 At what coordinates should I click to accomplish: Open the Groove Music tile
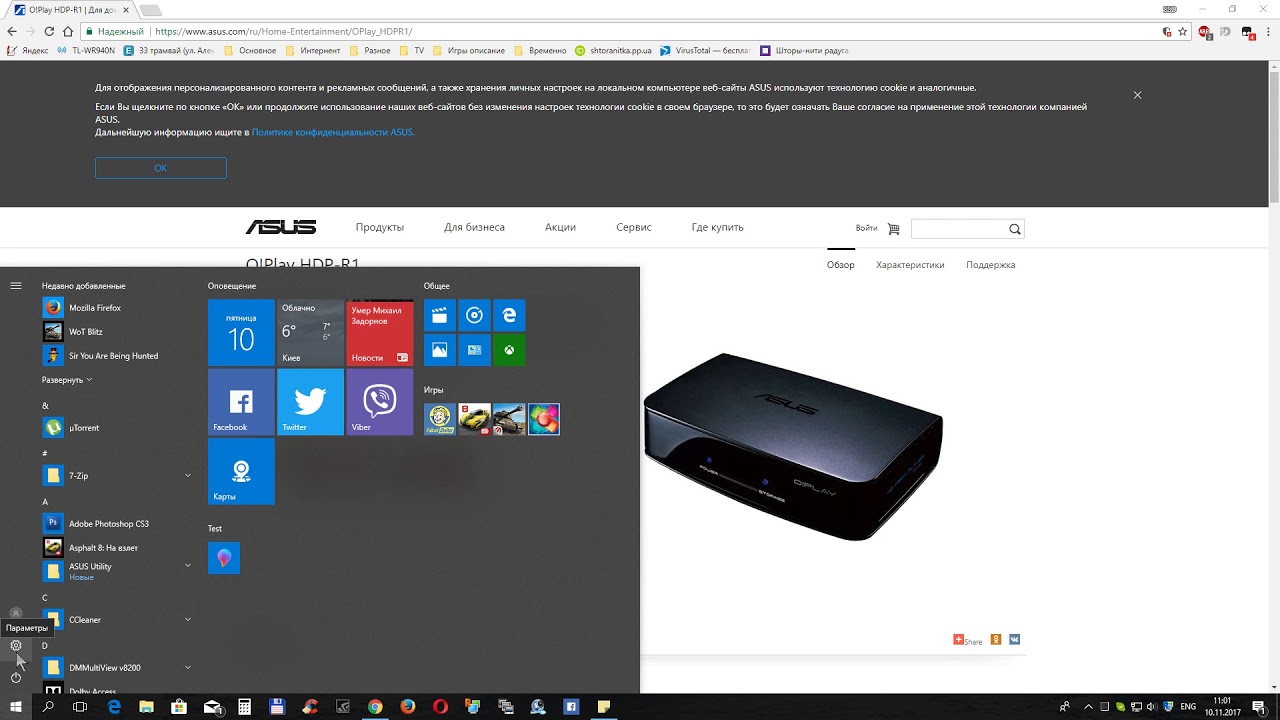pyautogui.click(x=474, y=316)
